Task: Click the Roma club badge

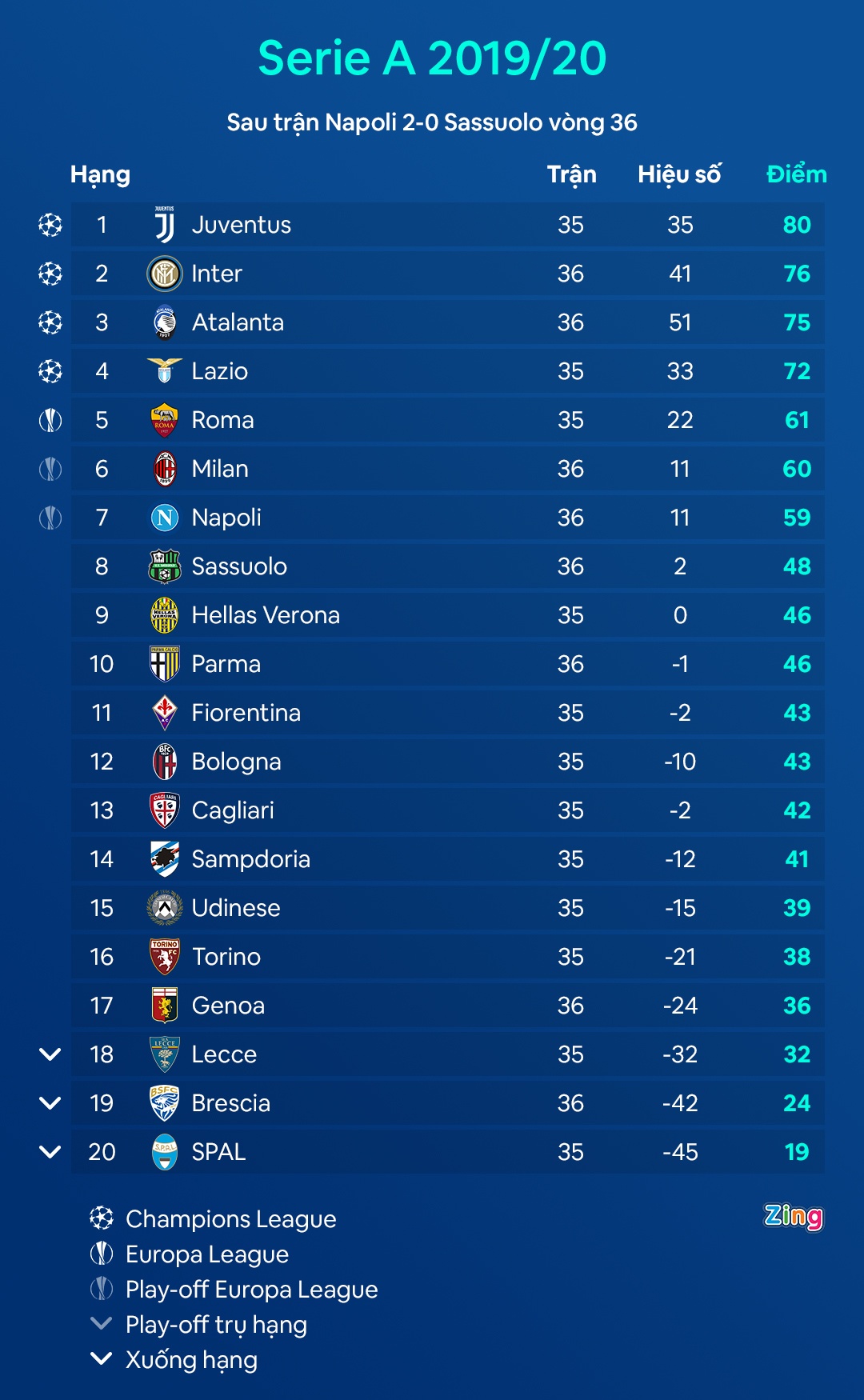Action: point(165,420)
